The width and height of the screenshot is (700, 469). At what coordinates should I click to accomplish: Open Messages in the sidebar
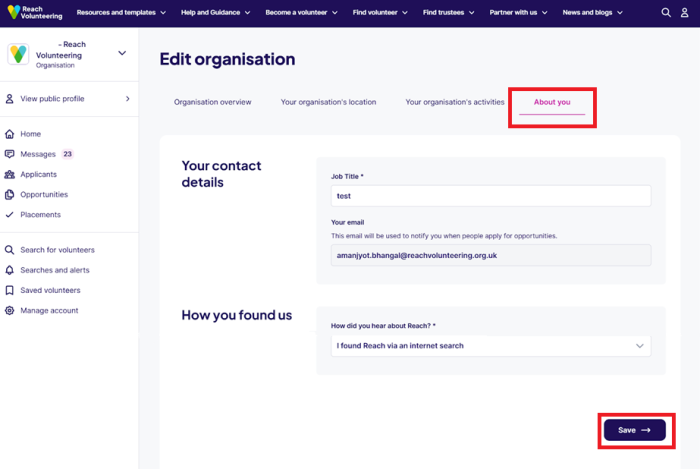[38, 154]
